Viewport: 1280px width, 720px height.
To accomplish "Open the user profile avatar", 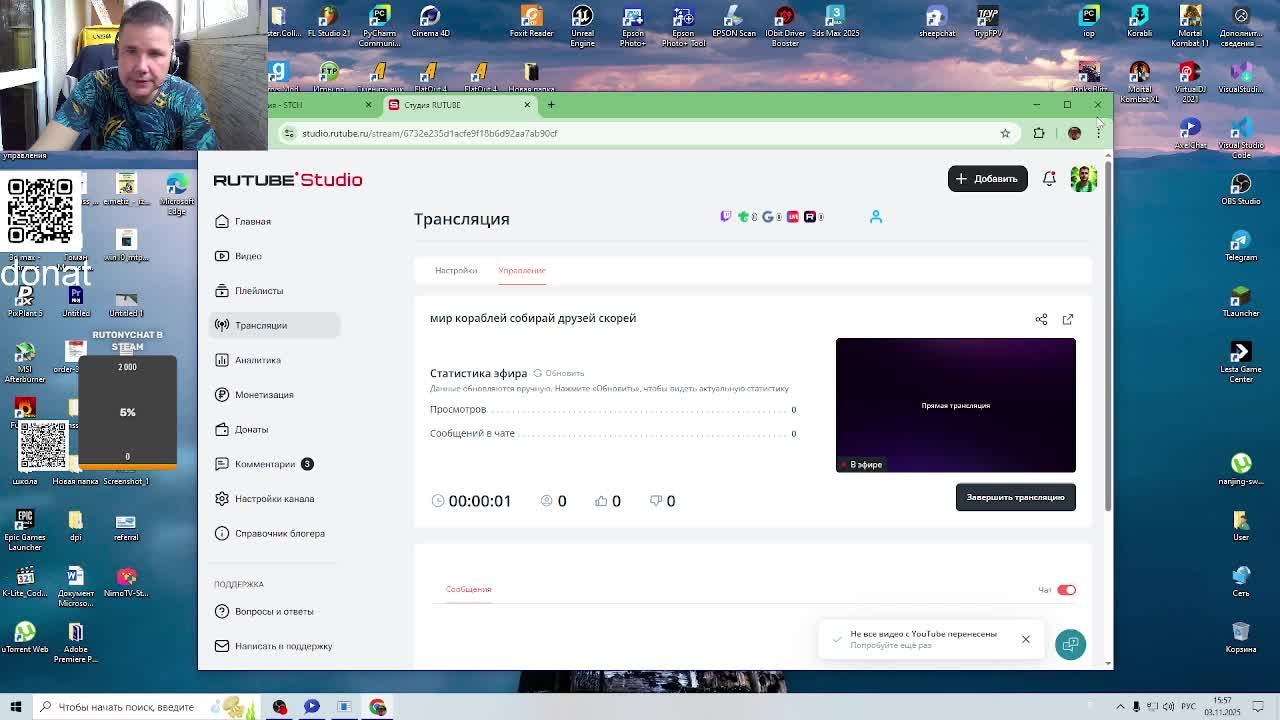I will coord(1083,179).
